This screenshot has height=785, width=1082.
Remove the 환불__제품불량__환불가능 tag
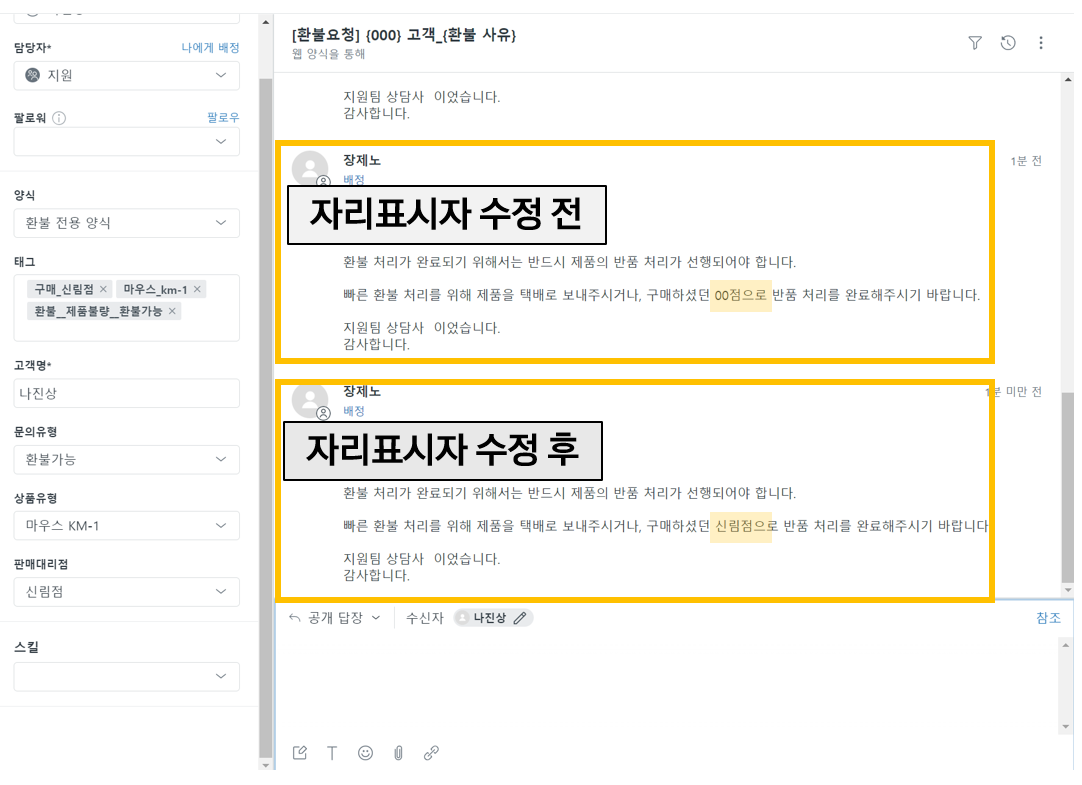[x=172, y=310]
